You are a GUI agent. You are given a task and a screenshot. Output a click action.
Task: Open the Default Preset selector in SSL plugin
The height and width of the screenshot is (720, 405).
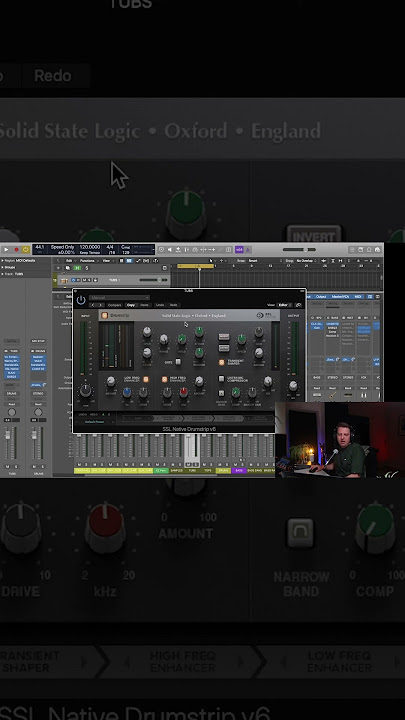click(x=94, y=422)
